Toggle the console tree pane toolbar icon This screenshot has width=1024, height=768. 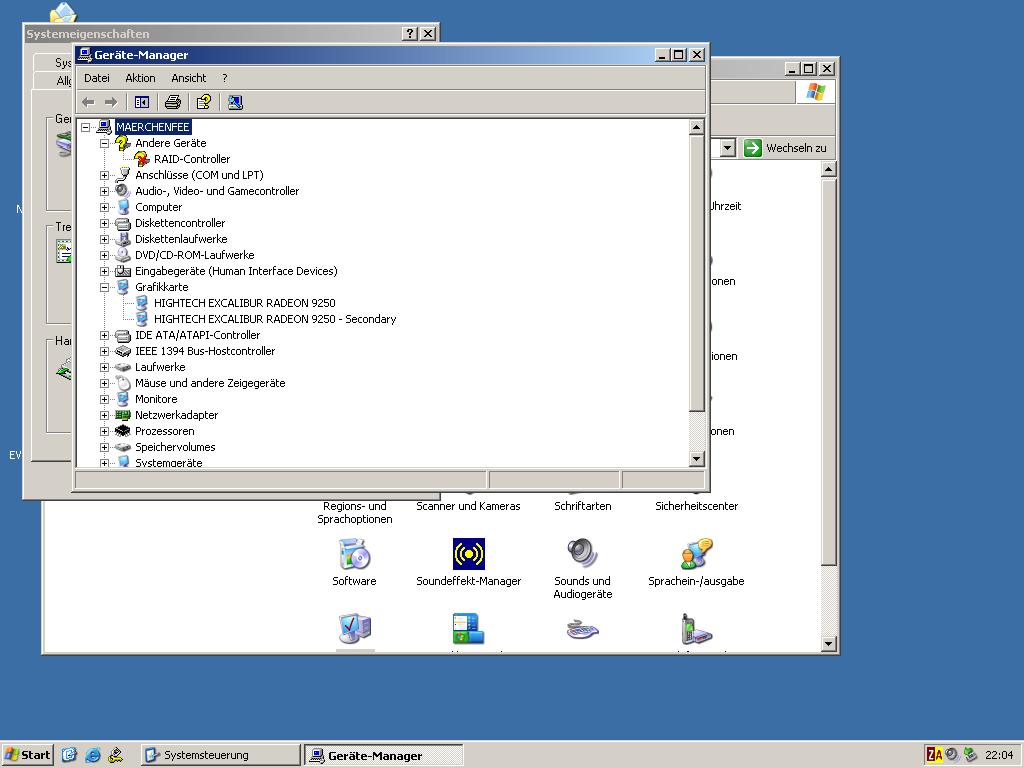click(x=142, y=102)
